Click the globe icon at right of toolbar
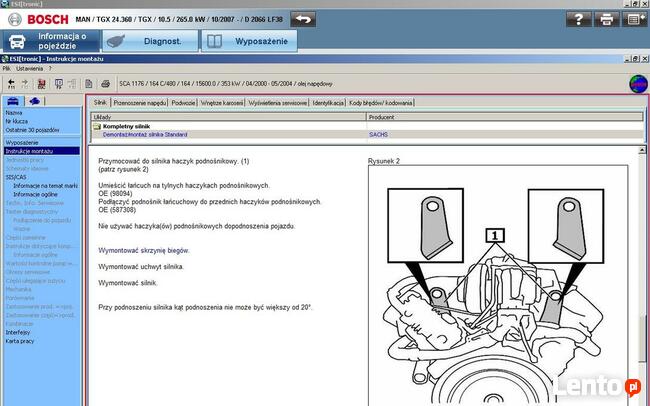 636,84
